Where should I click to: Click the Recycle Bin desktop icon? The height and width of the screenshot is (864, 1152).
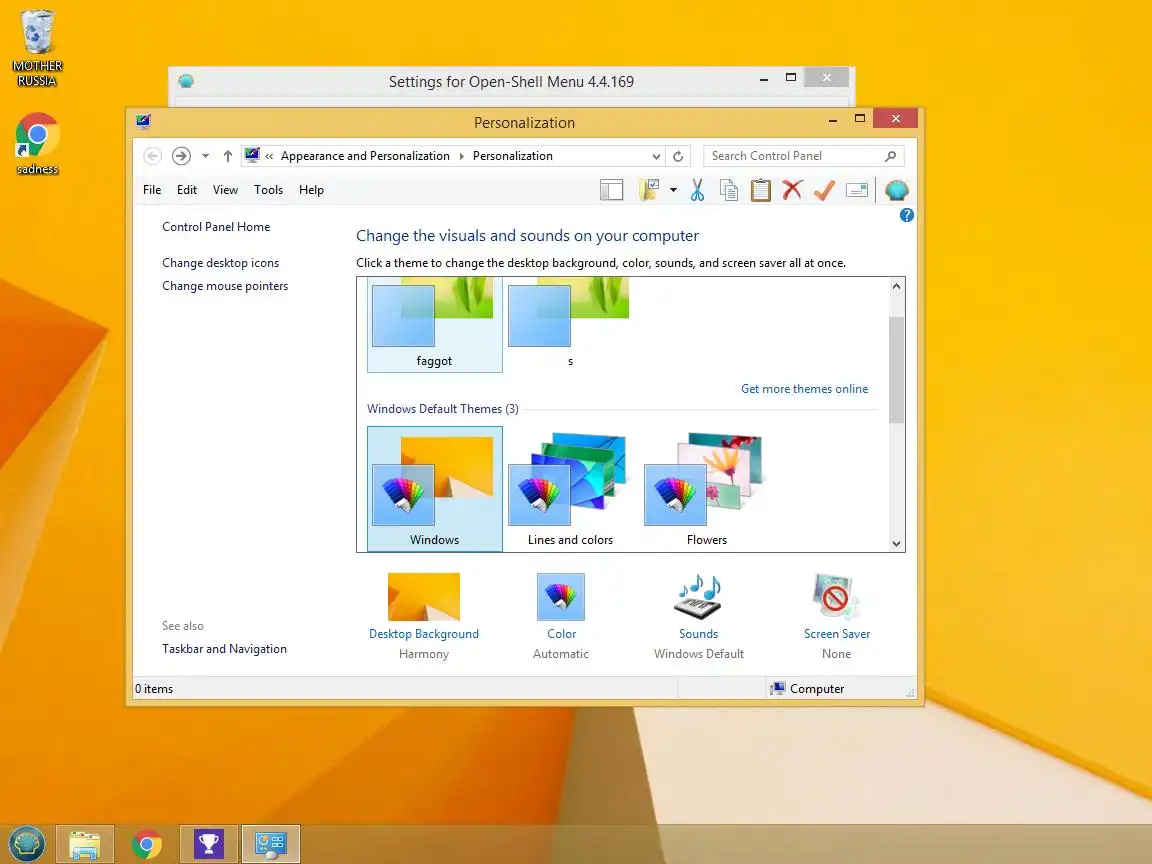pos(37,48)
